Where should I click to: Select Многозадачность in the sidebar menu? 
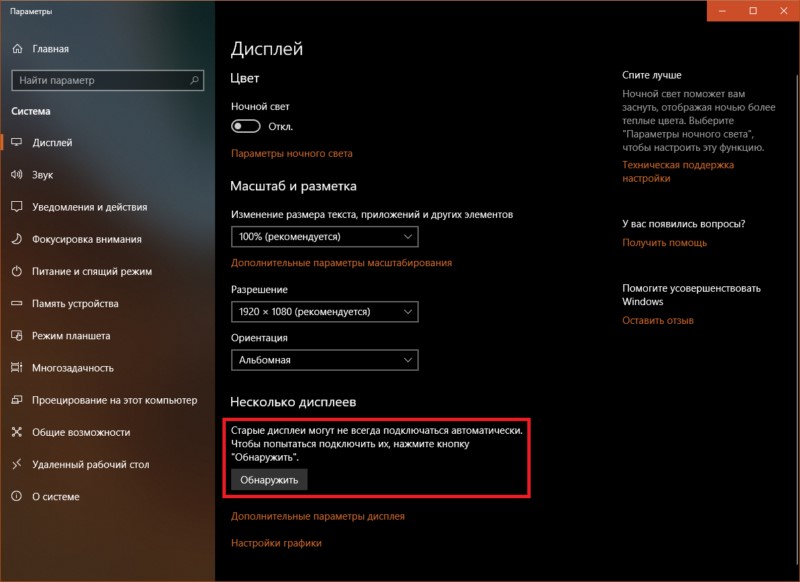(73, 368)
